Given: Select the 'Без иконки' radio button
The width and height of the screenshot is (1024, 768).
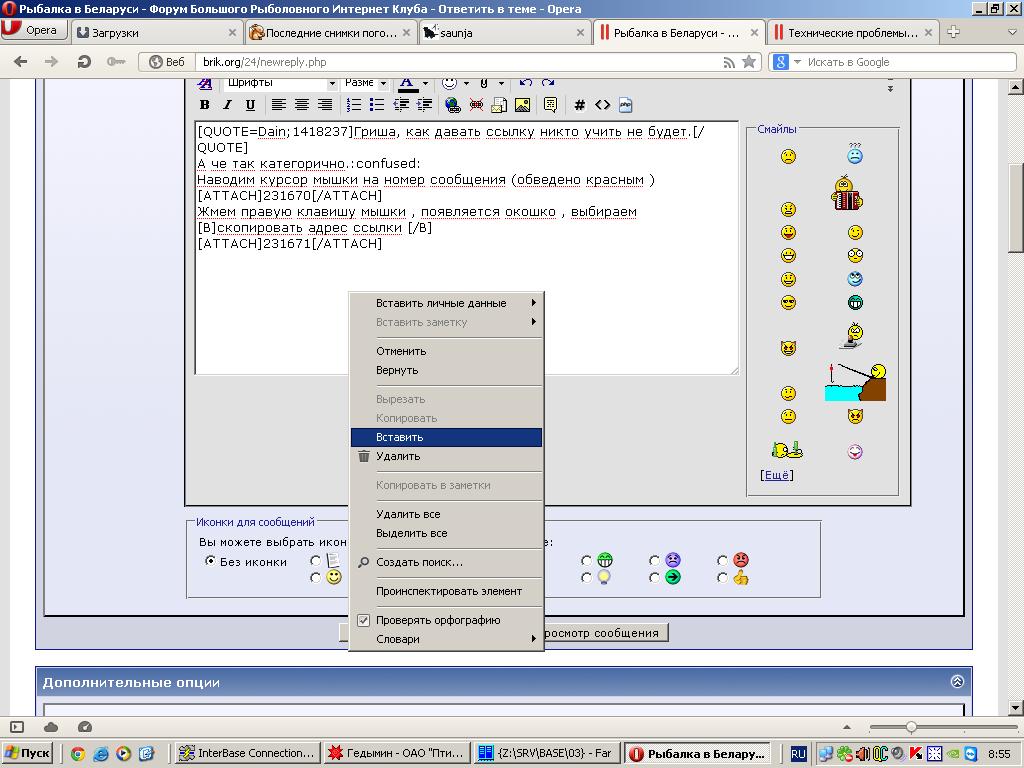Looking at the screenshot, I should click(210, 561).
